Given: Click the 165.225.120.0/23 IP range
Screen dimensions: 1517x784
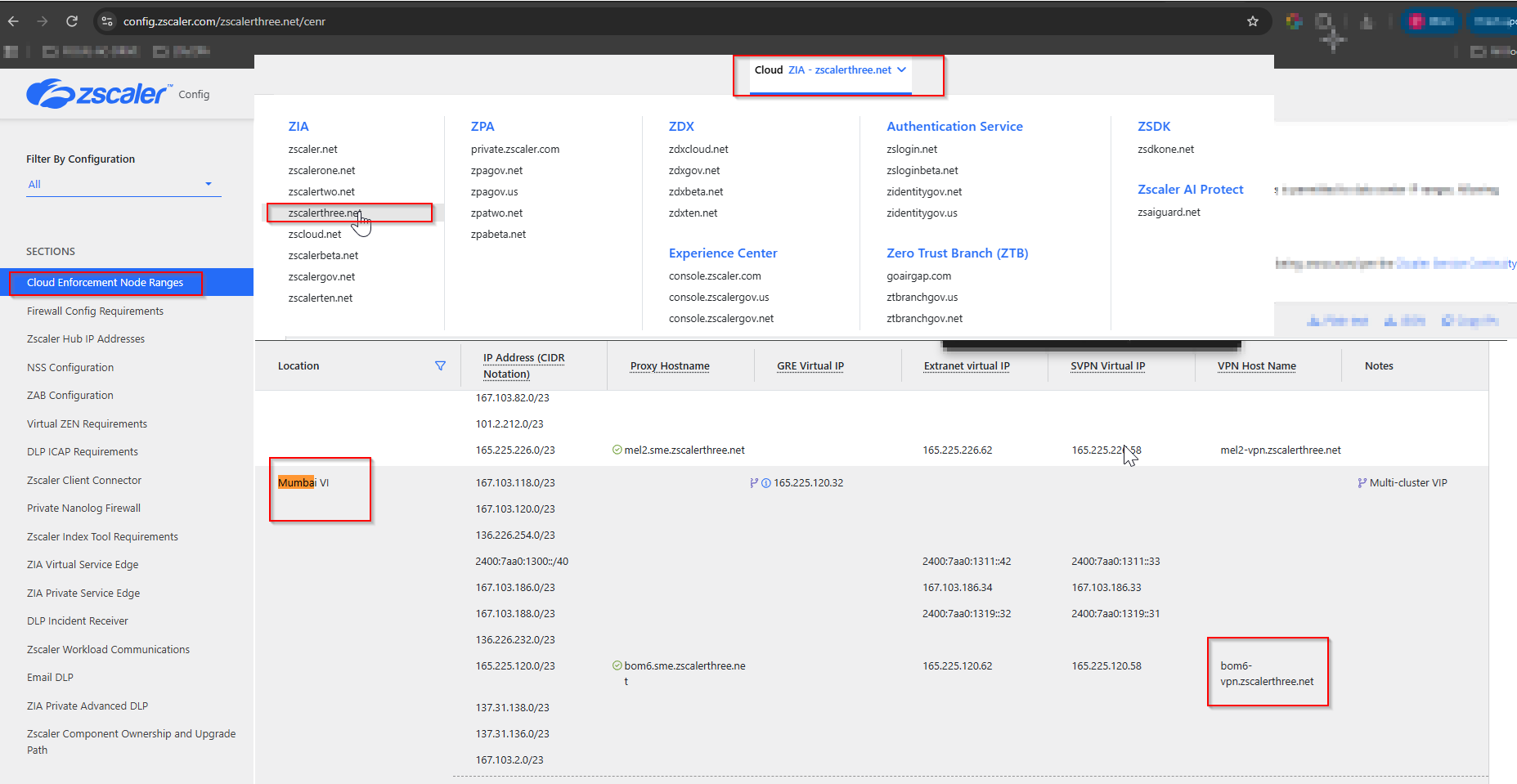Looking at the screenshot, I should click(x=515, y=665).
